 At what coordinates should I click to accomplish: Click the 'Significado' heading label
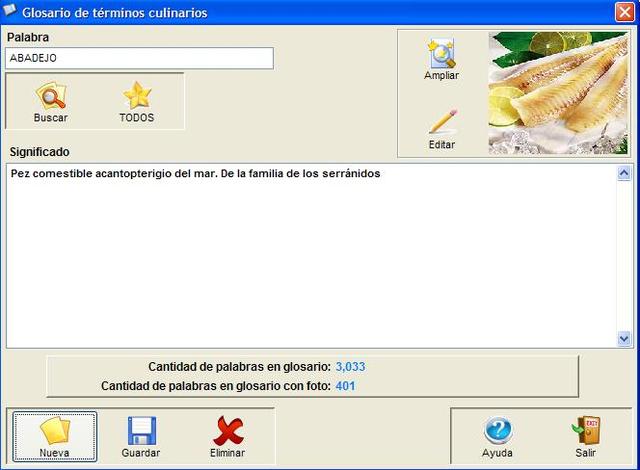40,152
